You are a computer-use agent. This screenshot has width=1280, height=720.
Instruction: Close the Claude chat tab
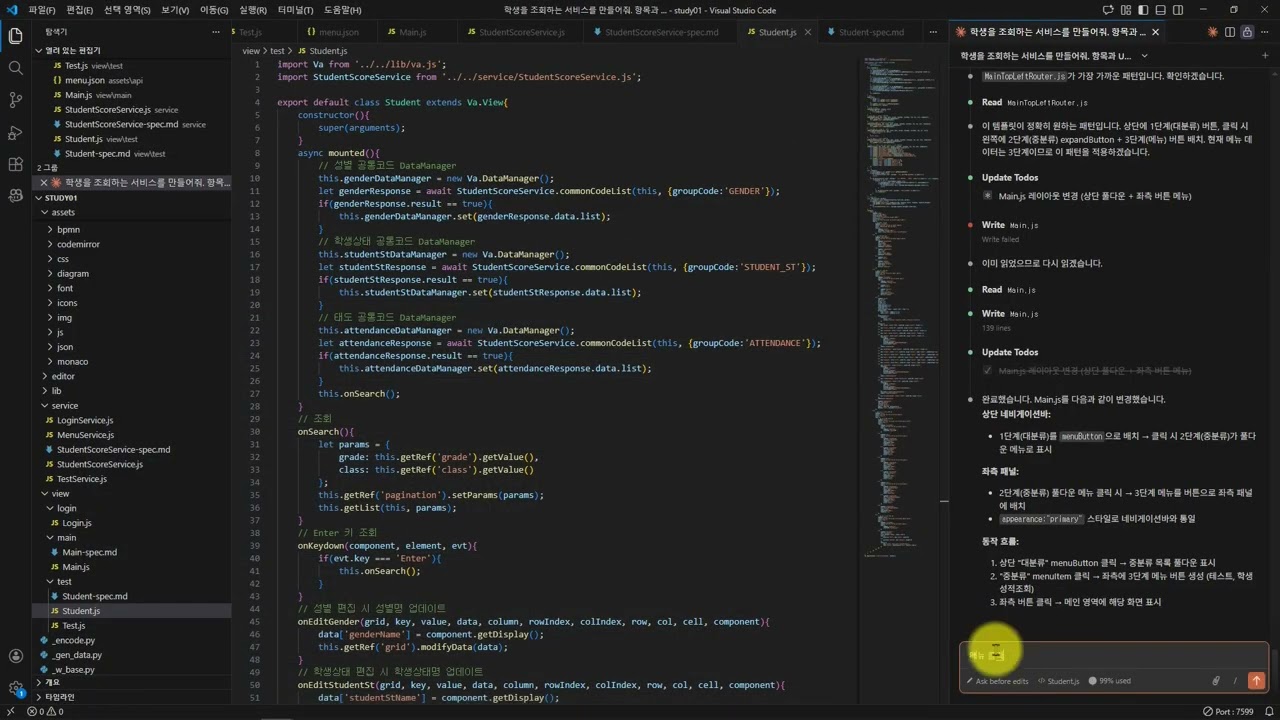1156,32
